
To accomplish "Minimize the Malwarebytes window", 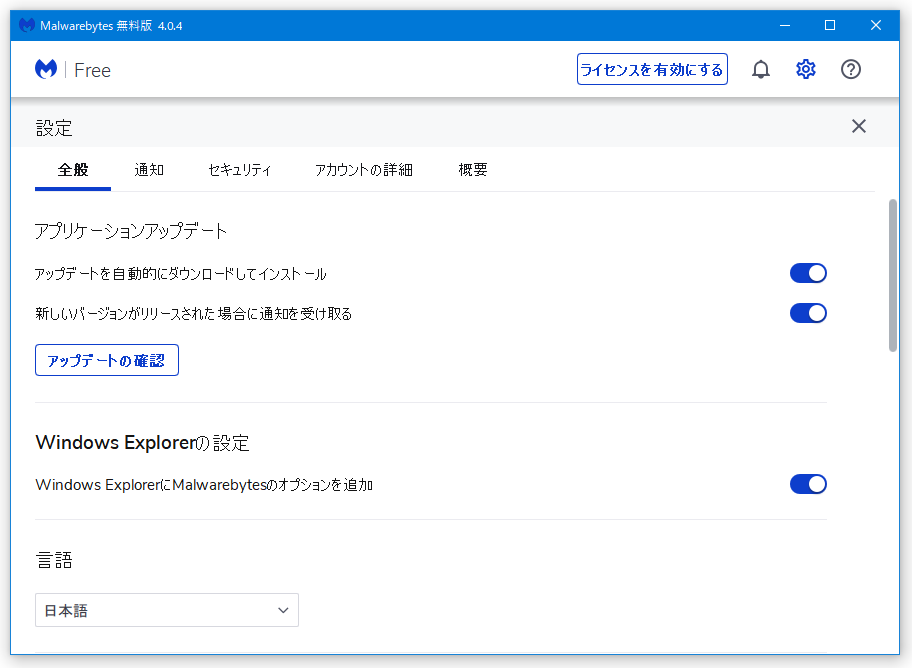I will (785, 25).
